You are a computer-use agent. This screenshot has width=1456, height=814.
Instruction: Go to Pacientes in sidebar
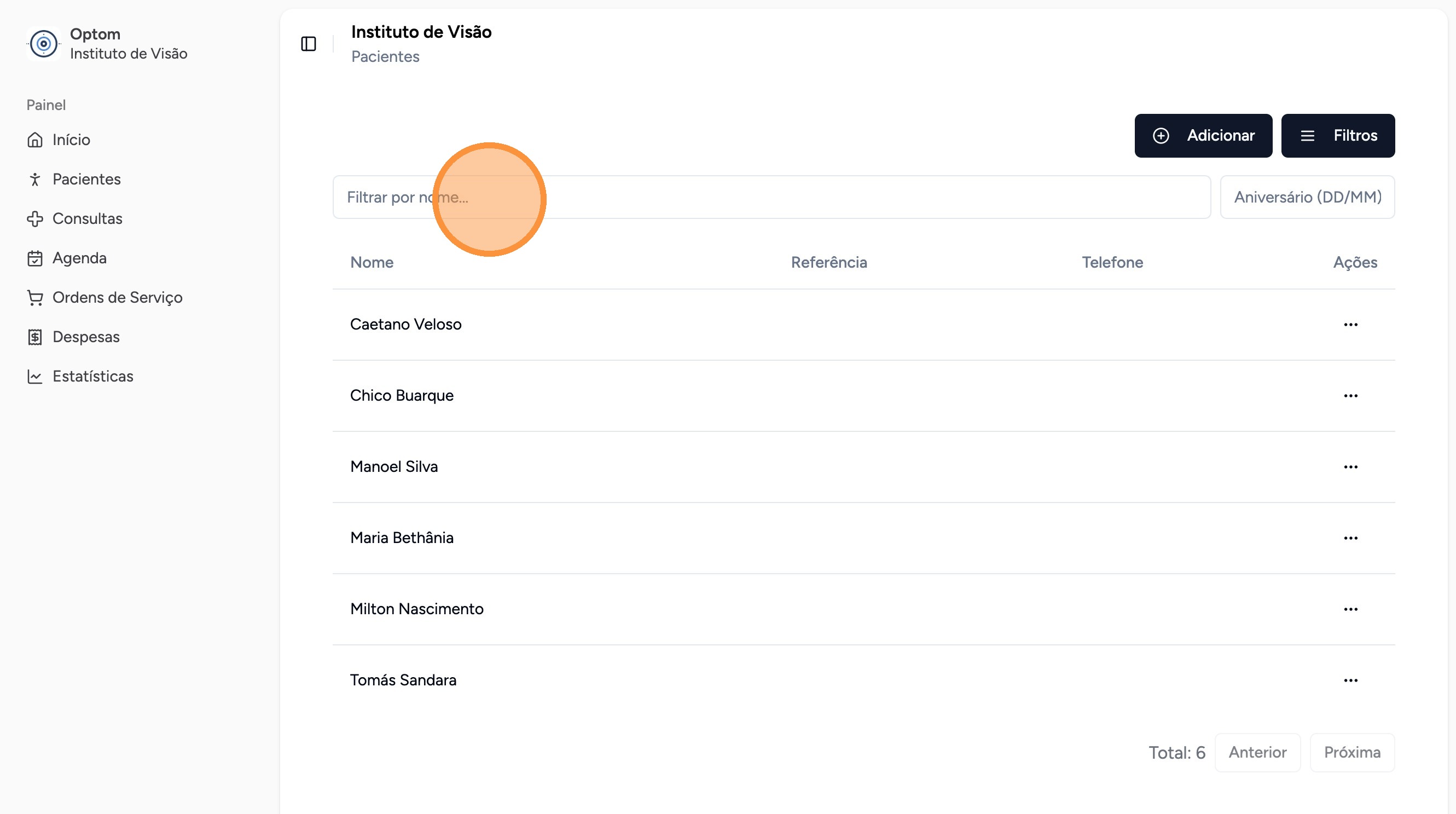[x=86, y=179]
